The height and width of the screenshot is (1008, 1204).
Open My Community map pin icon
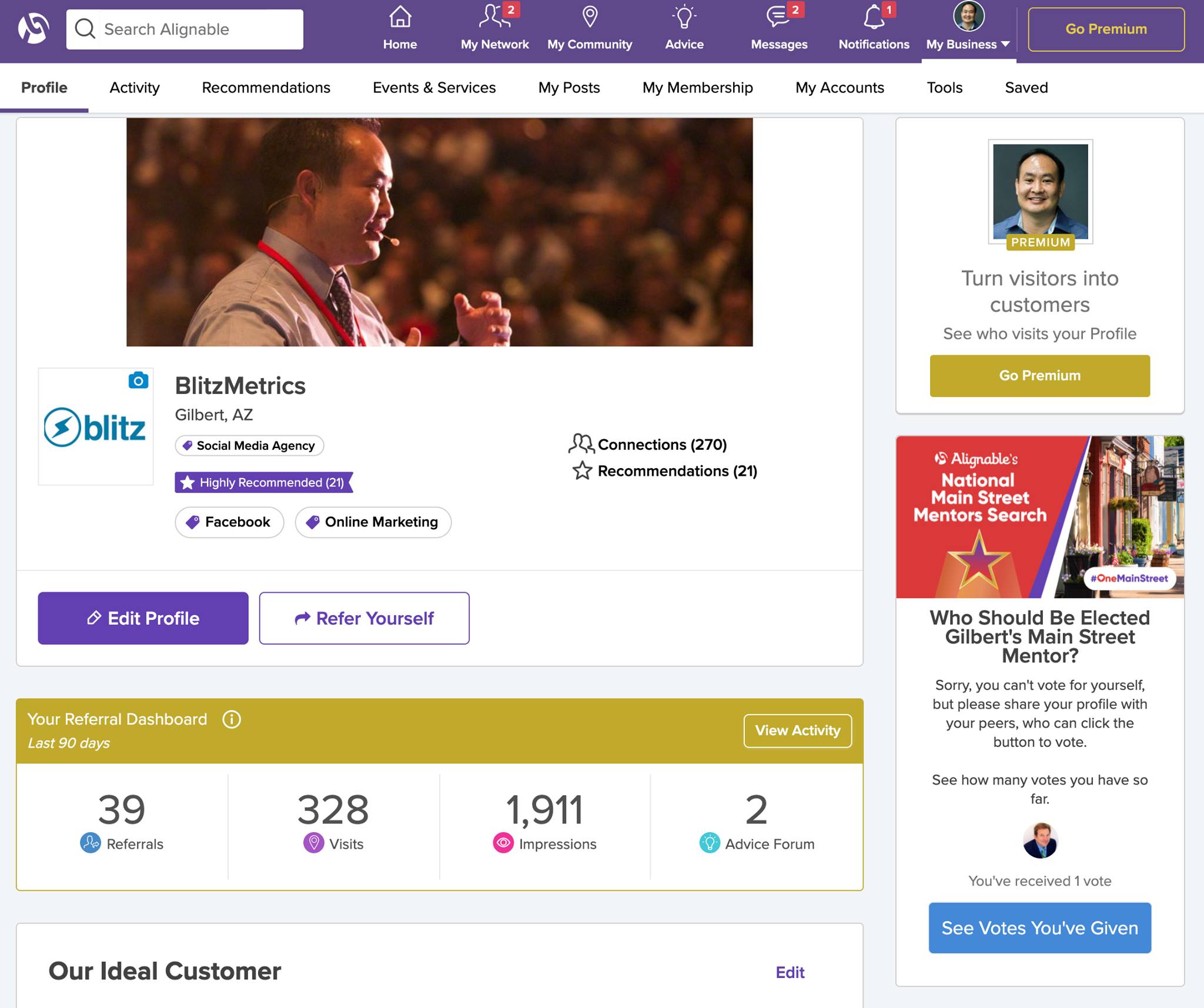pos(590,16)
